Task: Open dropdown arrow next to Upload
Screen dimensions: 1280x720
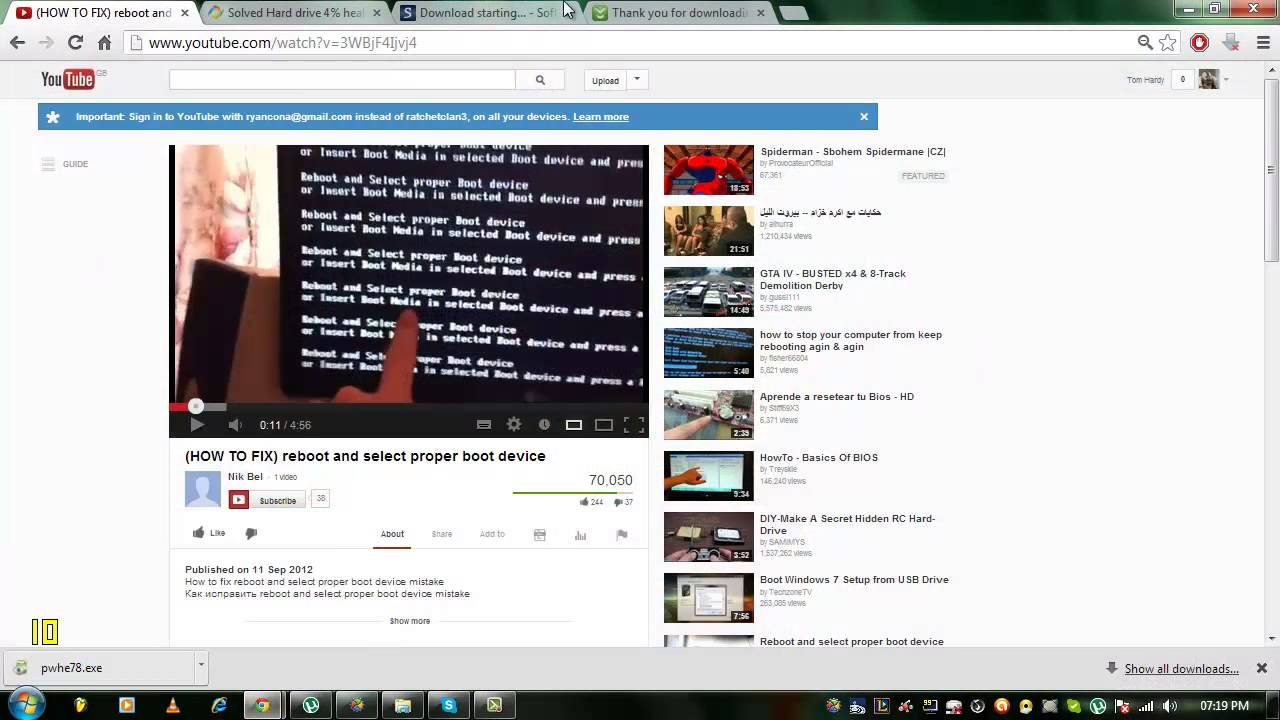Action: coord(637,80)
